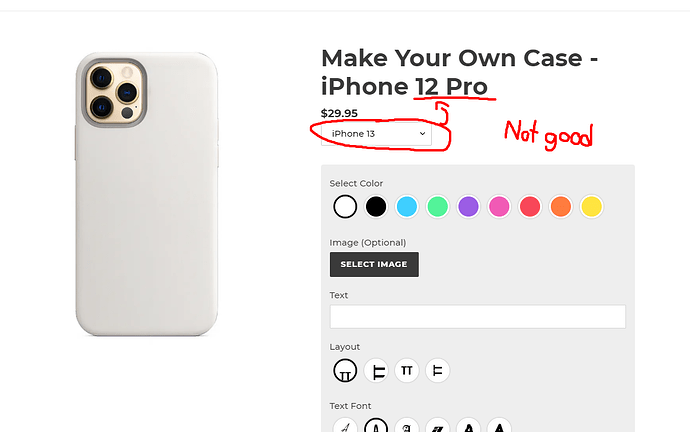Image resolution: width=690 pixels, height=432 pixels.
Task: Choose the large sideways text layout icon
Action: pos(376,371)
